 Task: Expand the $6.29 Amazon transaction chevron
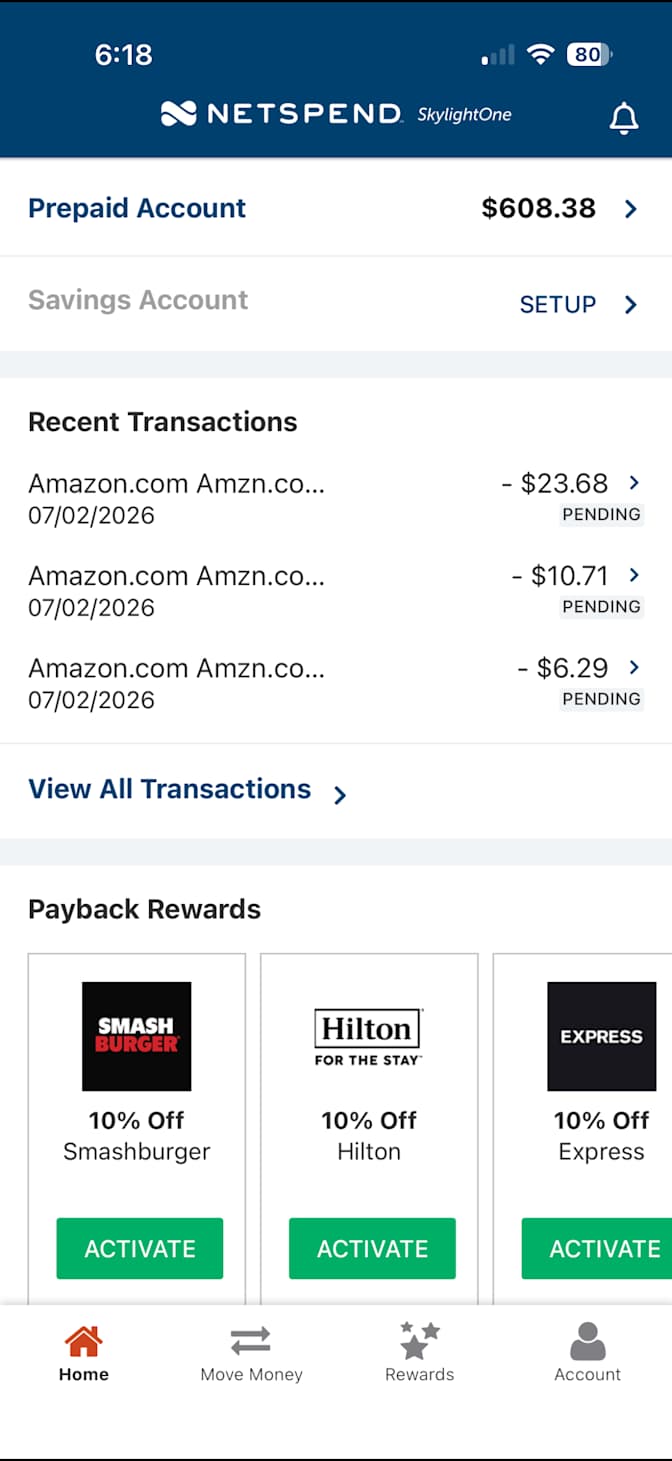[634, 667]
